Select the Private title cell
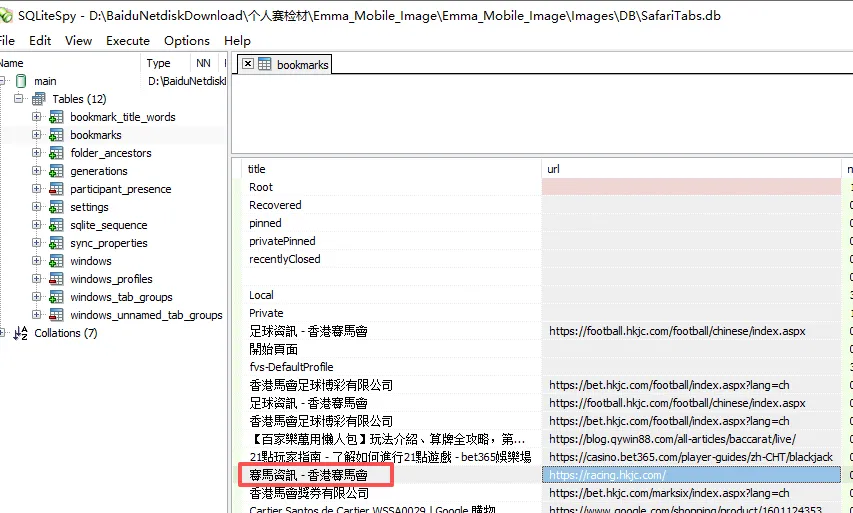This screenshot has height=513, width=853. pyautogui.click(x=391, y=313)
